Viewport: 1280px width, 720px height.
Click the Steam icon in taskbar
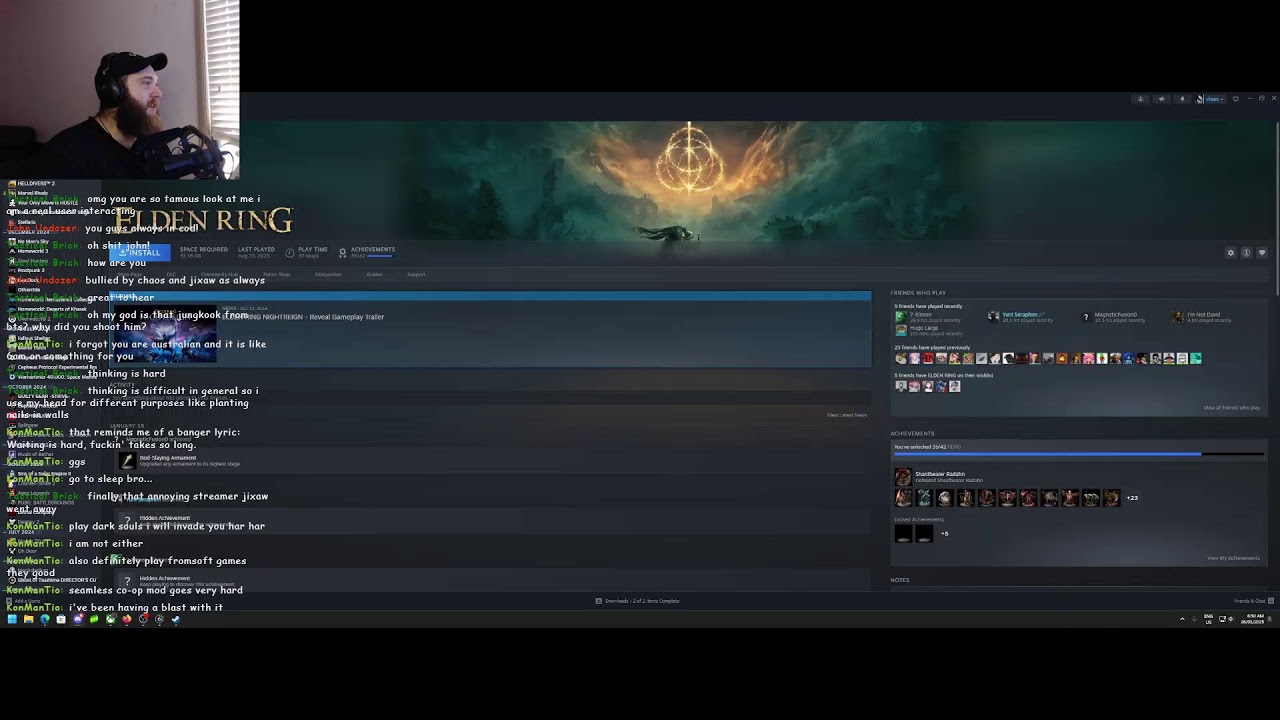176,619
